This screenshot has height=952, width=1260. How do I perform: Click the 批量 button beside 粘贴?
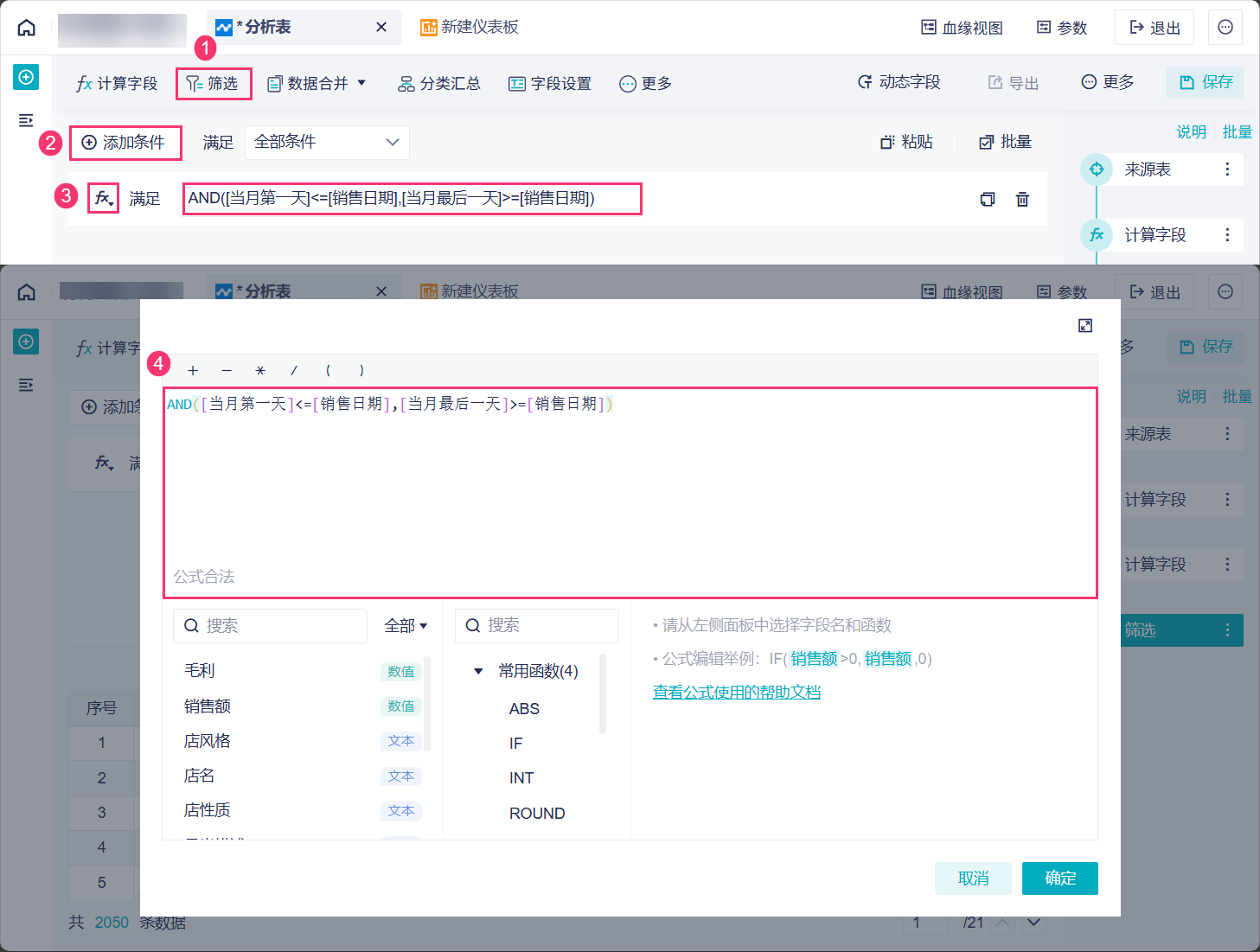pyautogui.click(x=1006, y=143)
